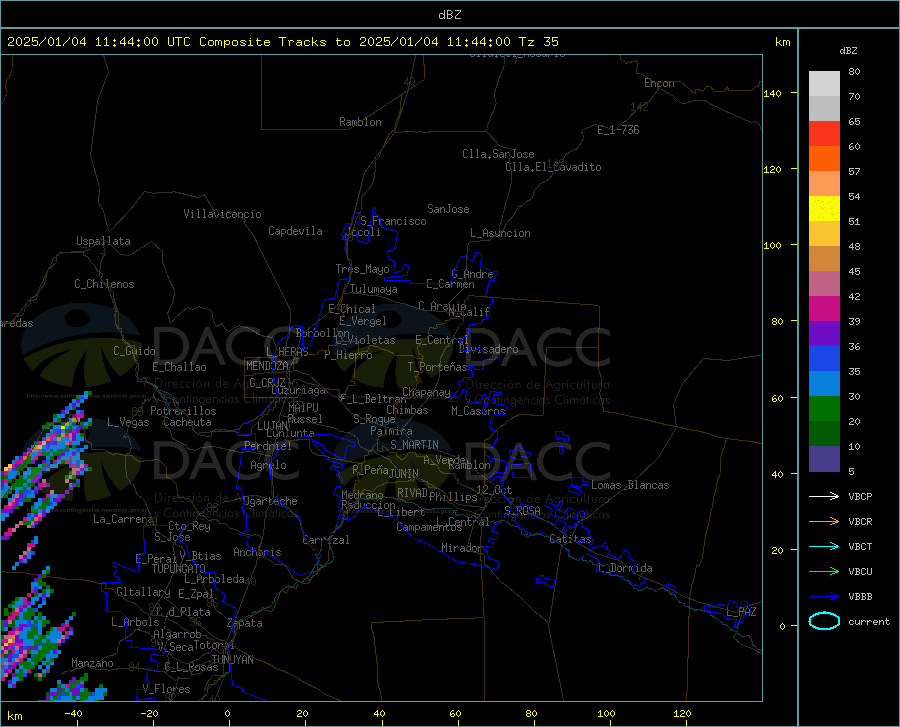Click the L_Asuncion map label
The width and height of the screenshot is (900, 727).
point(500,233)
